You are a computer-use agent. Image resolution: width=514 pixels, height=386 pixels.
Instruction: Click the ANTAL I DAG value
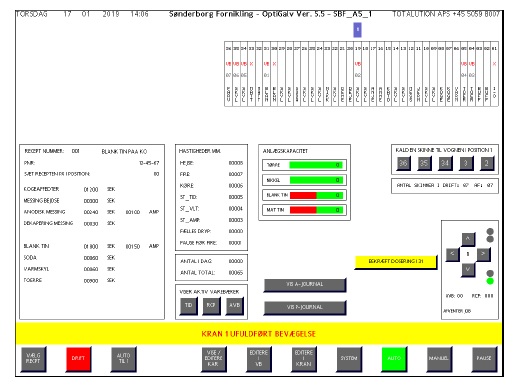pos(236,261)
